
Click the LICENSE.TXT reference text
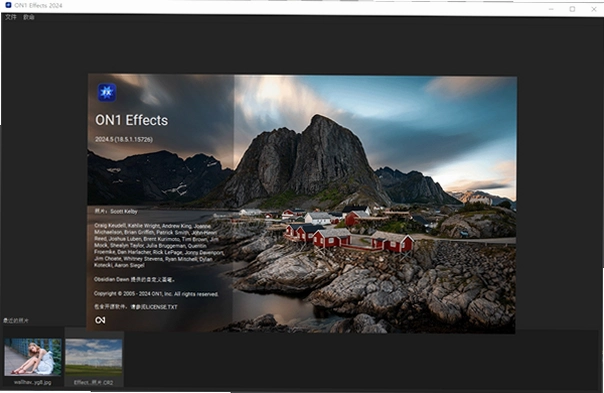pos(136,307)
